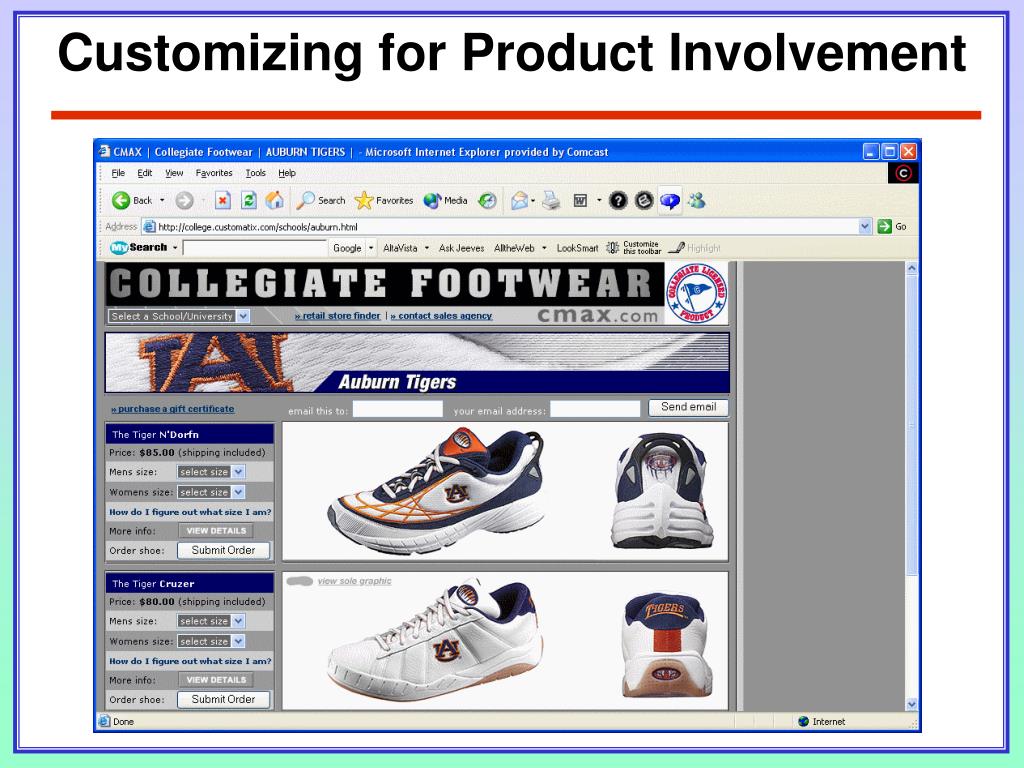The height and width of the screenshot is (768, 1024).
Task: Expand the MySearch dropdown arrow
Action: coord(175,248)
